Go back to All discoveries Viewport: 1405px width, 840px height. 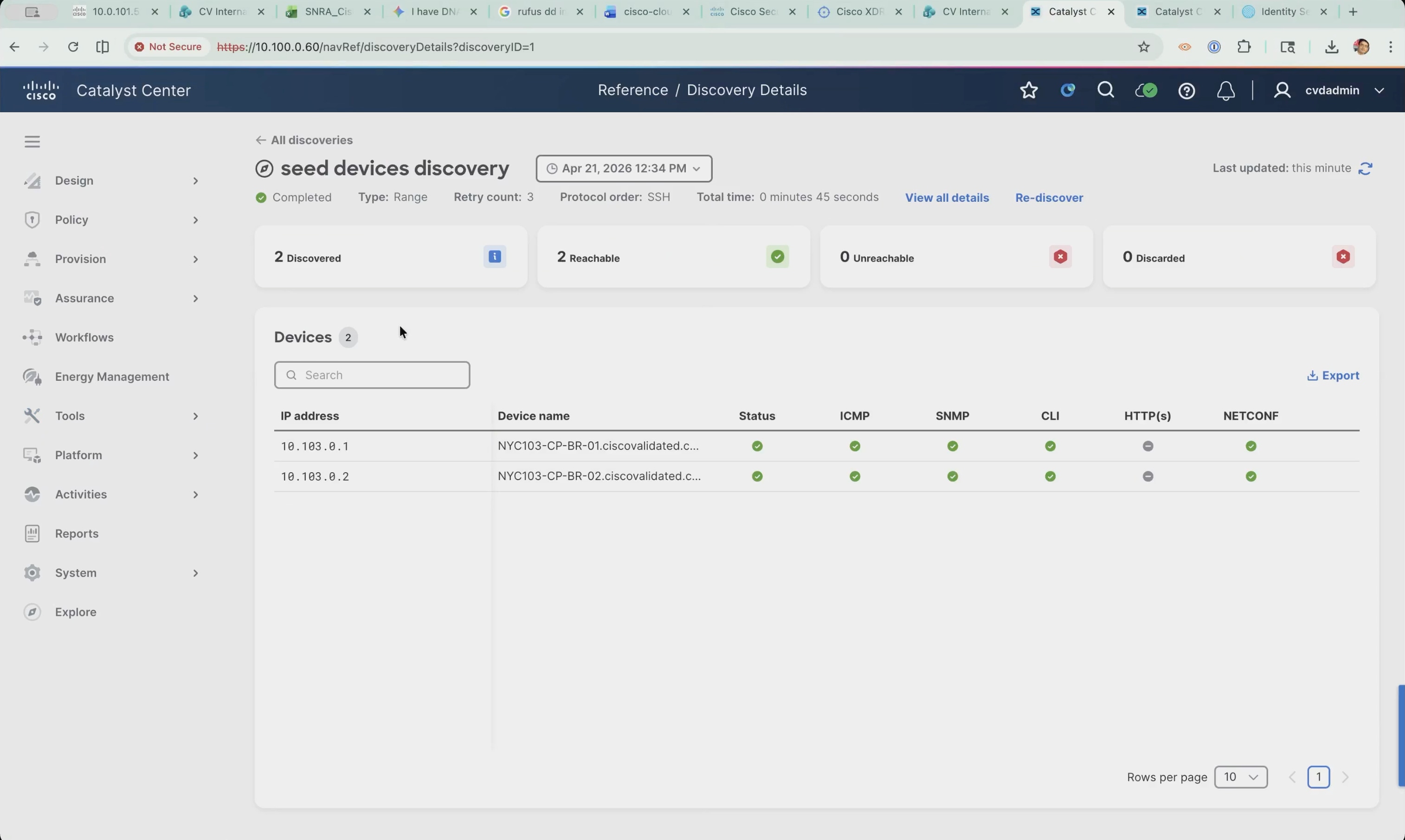304,141
